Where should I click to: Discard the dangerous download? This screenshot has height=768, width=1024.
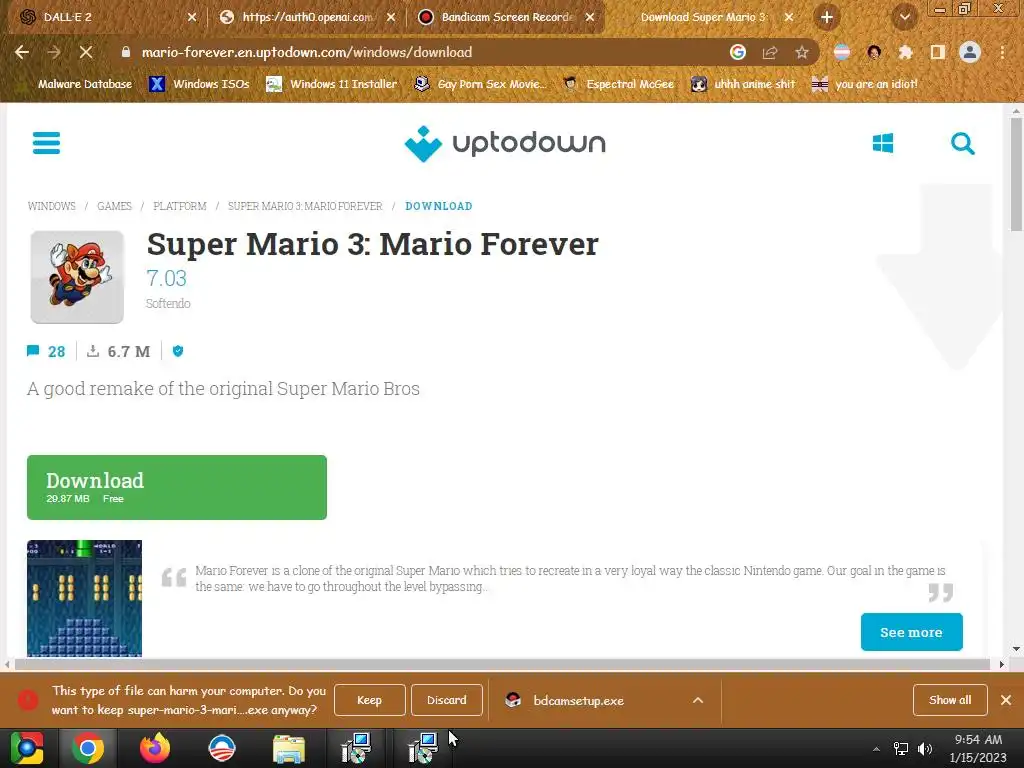(447, 700)
